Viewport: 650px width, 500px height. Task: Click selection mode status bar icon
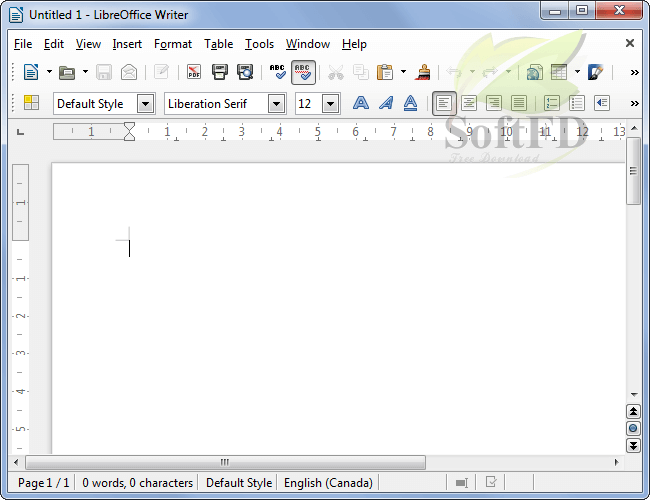click(461, 483)
